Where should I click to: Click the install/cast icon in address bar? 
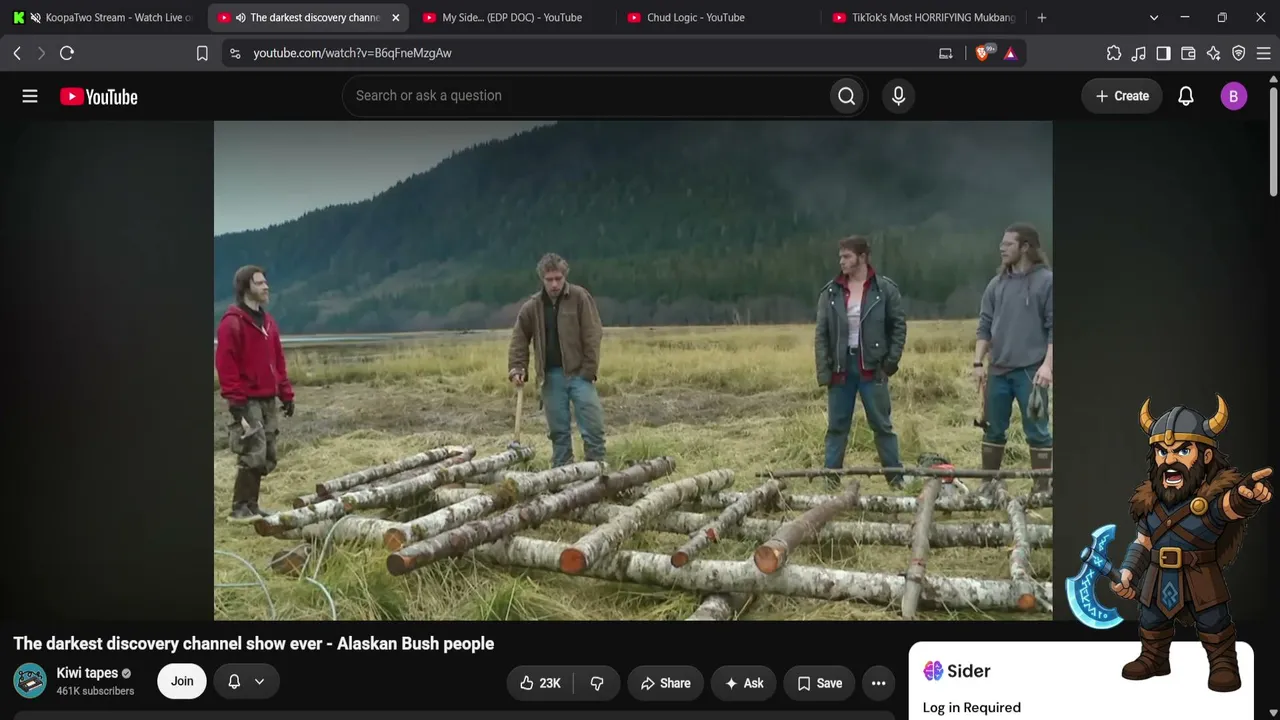click(946, 53)
